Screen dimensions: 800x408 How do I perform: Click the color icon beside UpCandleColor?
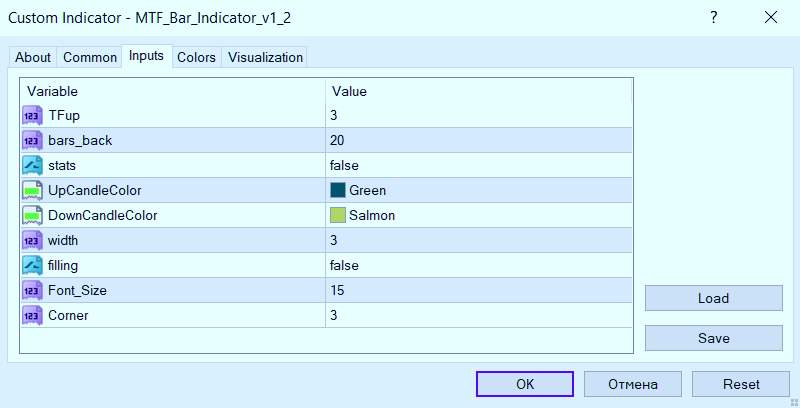click(x=31, y=190)
